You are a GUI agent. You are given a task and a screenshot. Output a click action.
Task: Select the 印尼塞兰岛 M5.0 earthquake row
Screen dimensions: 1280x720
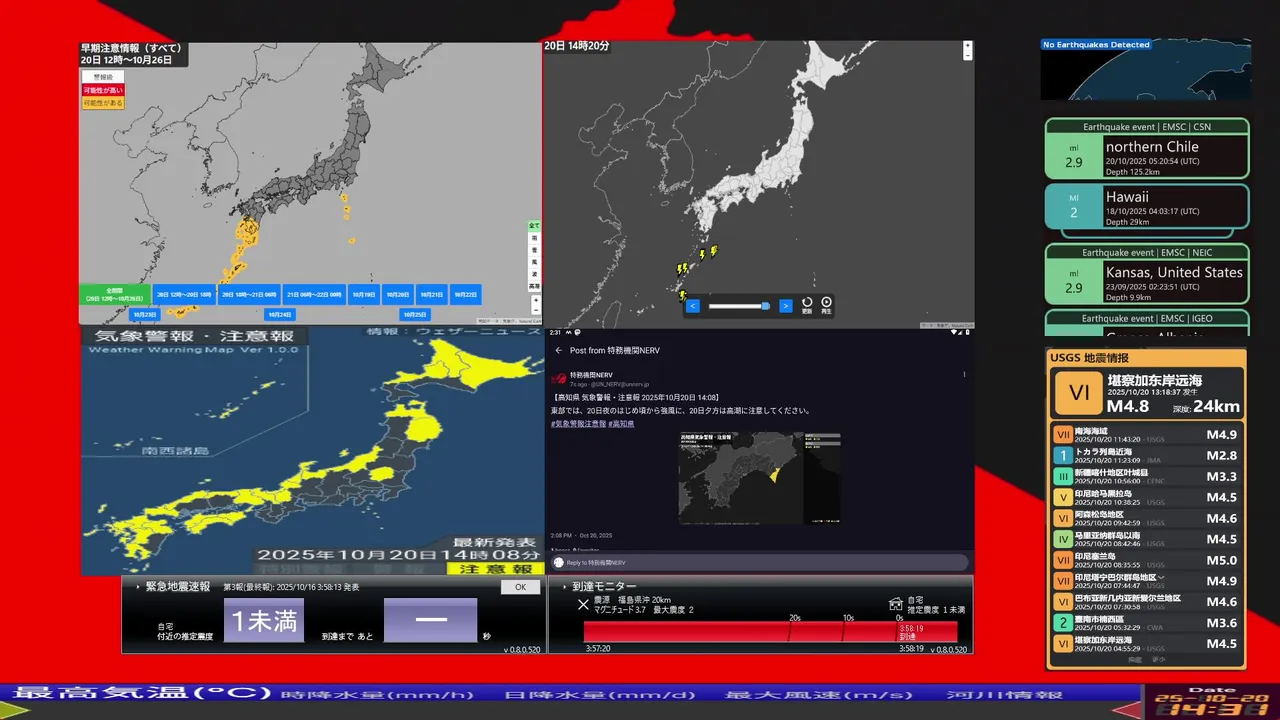[1147, 560]
